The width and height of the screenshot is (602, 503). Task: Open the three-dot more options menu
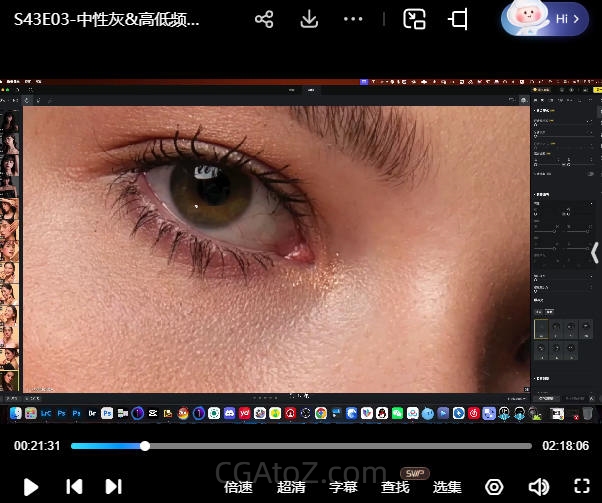tap(353, 19)
